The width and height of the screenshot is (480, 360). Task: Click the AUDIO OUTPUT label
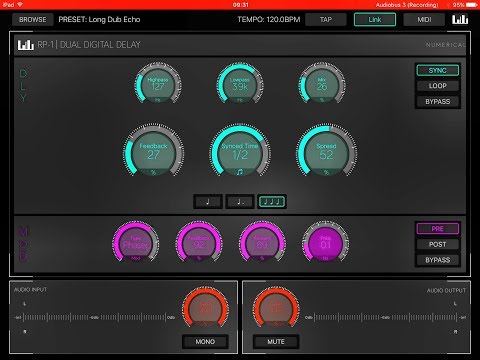446,291
